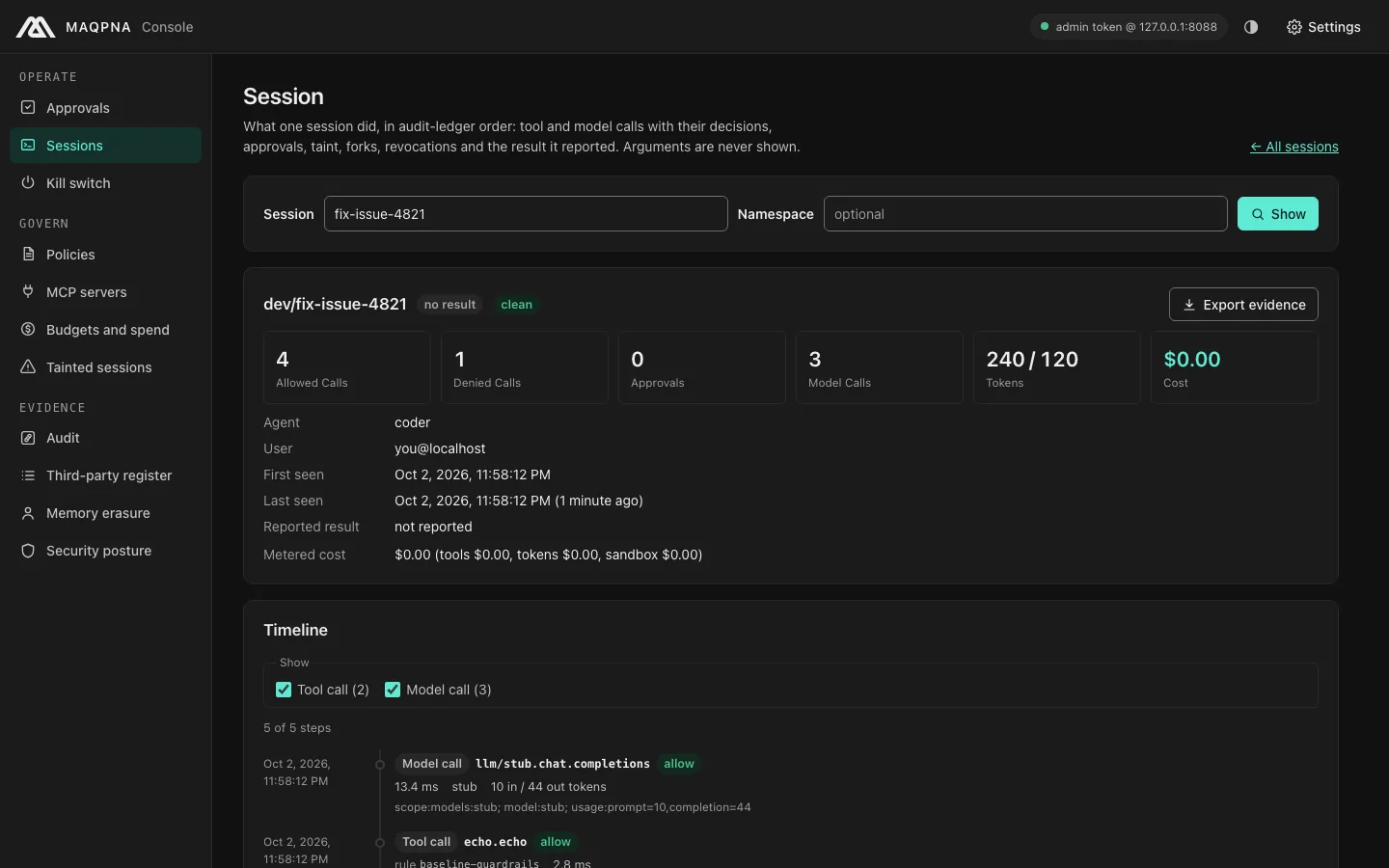This screenshot has height=868, width=1389.
Task: Focus the Session input field
Action: (x=526, y=214)
